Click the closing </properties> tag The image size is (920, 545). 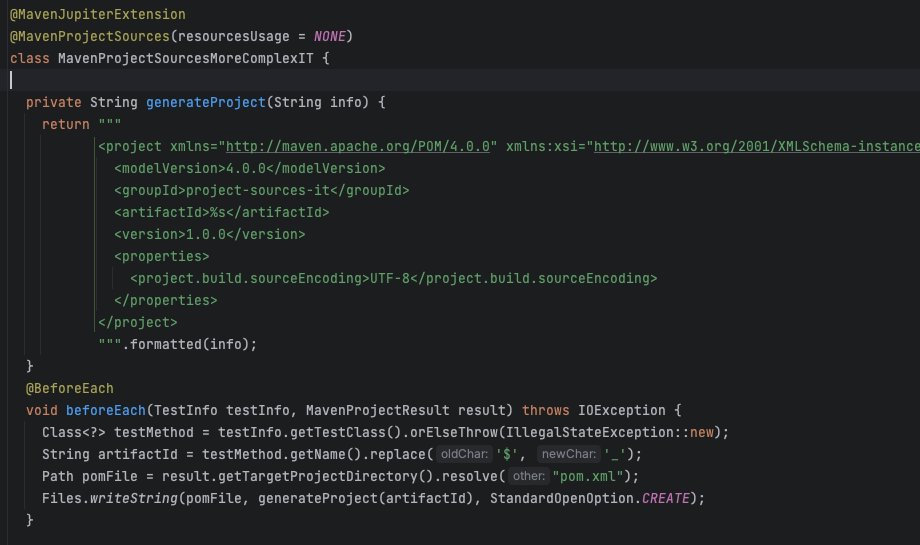pyautogui.click(x=165, y=300)
